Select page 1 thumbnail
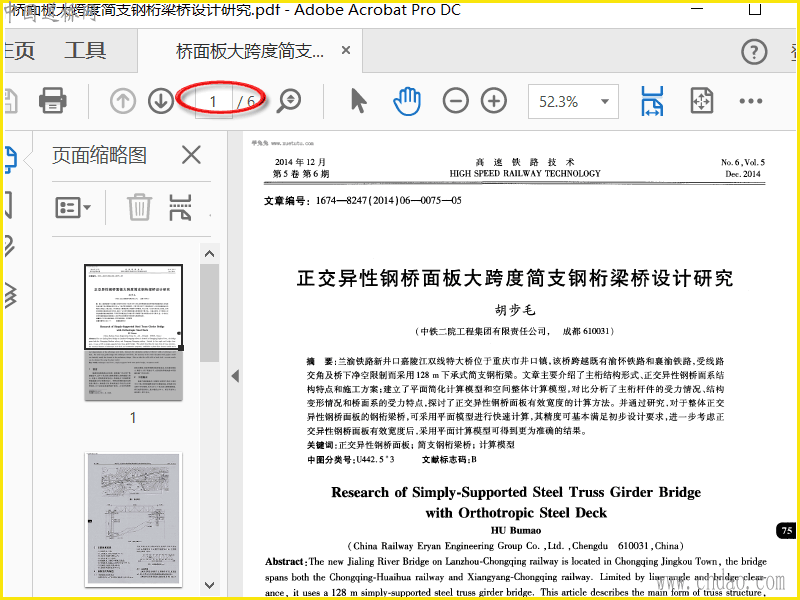This screenshot has width=800, height=600. [x=133, y=332]
